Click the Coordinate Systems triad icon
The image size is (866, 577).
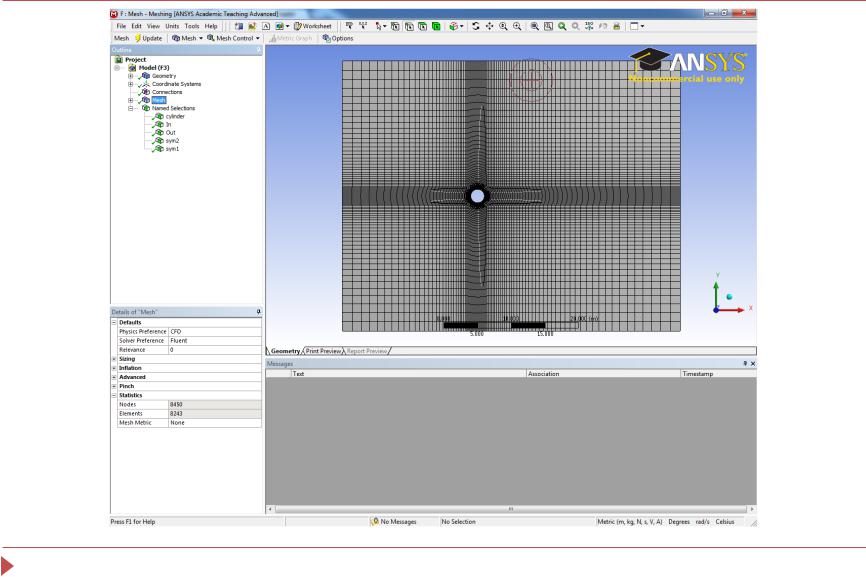[x=146, y=84]
